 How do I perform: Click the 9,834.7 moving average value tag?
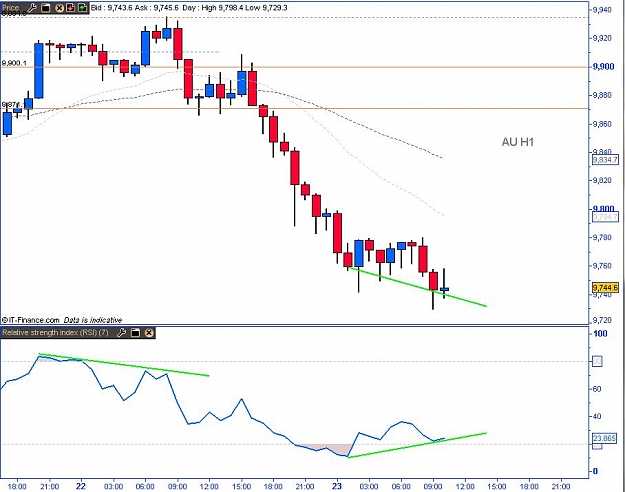(605, 160)
